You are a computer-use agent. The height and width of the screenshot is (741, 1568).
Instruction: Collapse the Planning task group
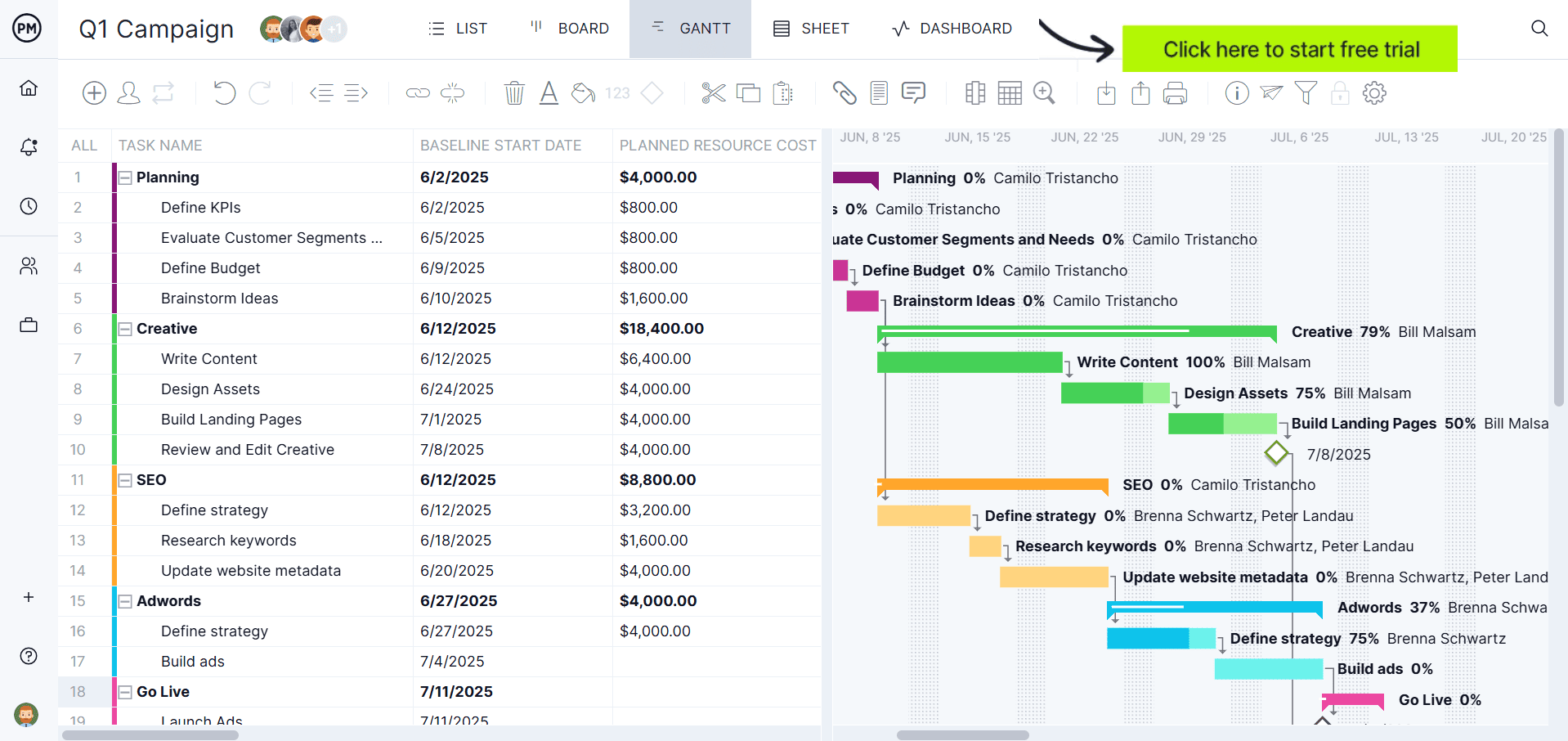point(124,177)
